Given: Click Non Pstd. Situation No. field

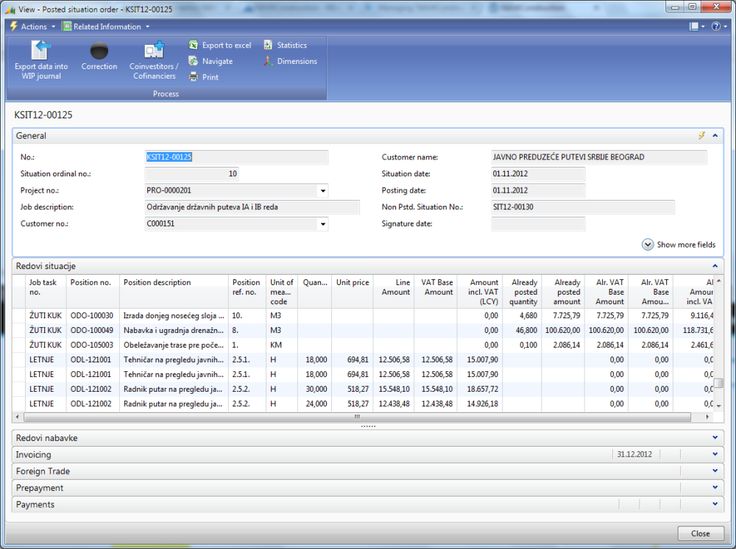Looking at the screenshot, I should (583, 207).
